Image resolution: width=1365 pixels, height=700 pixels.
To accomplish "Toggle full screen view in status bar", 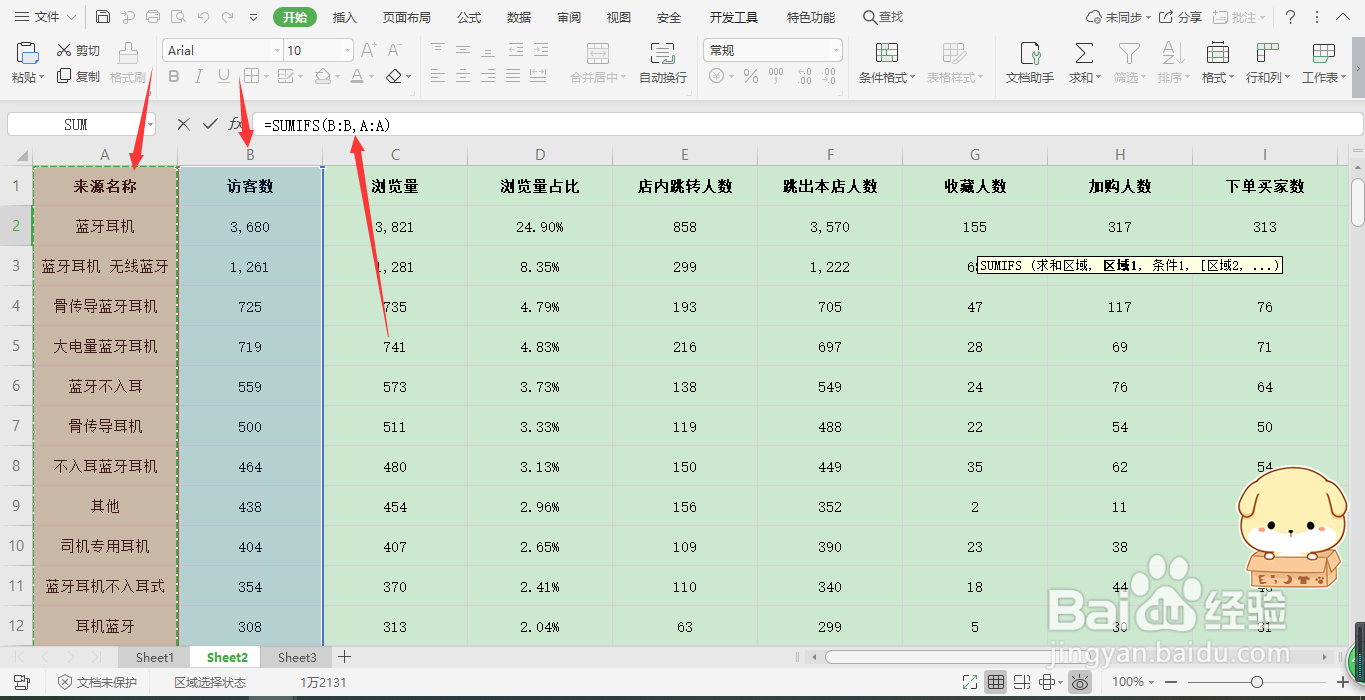I will tap(969, 681).
